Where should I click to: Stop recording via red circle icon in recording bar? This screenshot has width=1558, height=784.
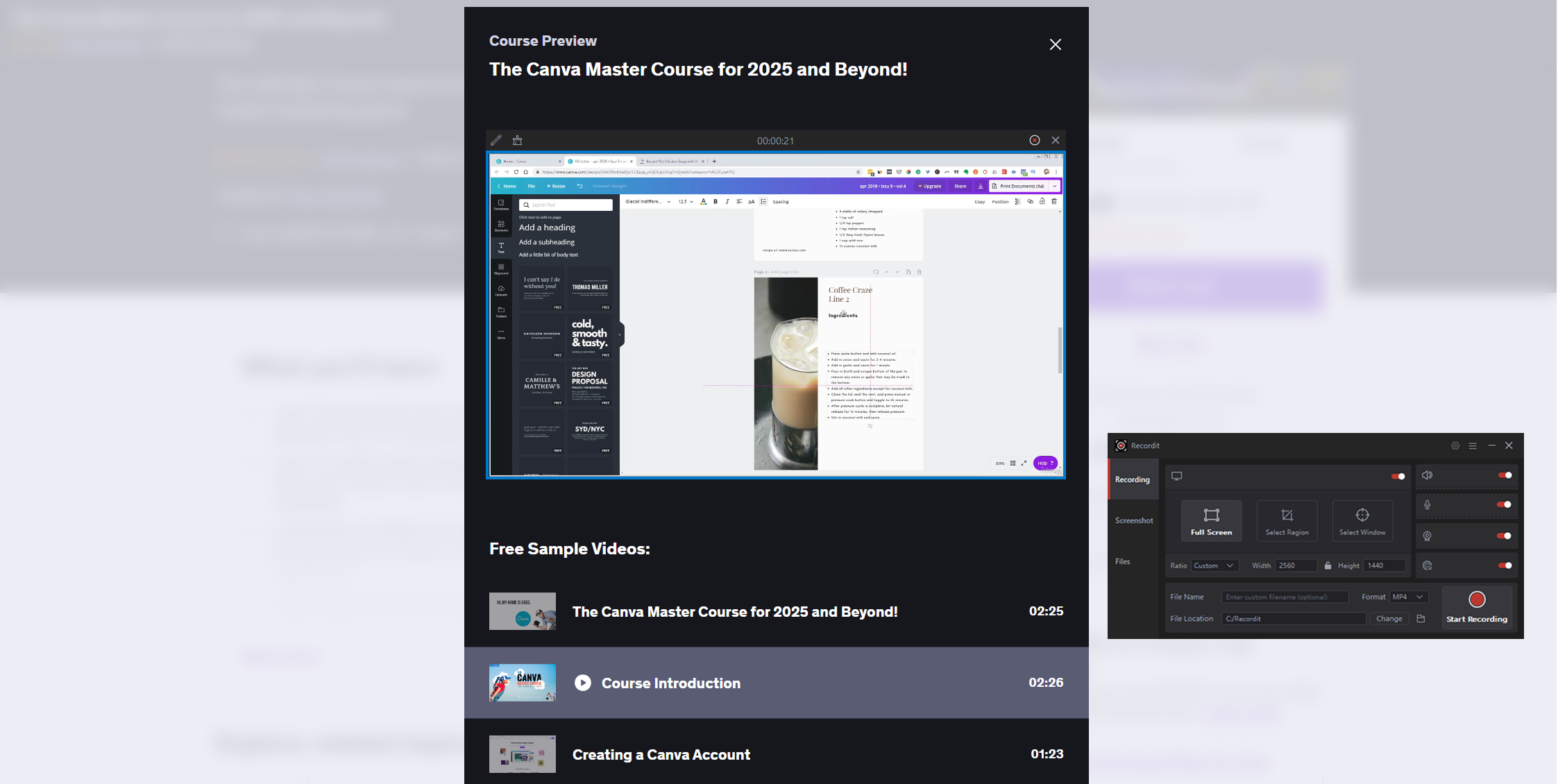(x=1034, y=140)
